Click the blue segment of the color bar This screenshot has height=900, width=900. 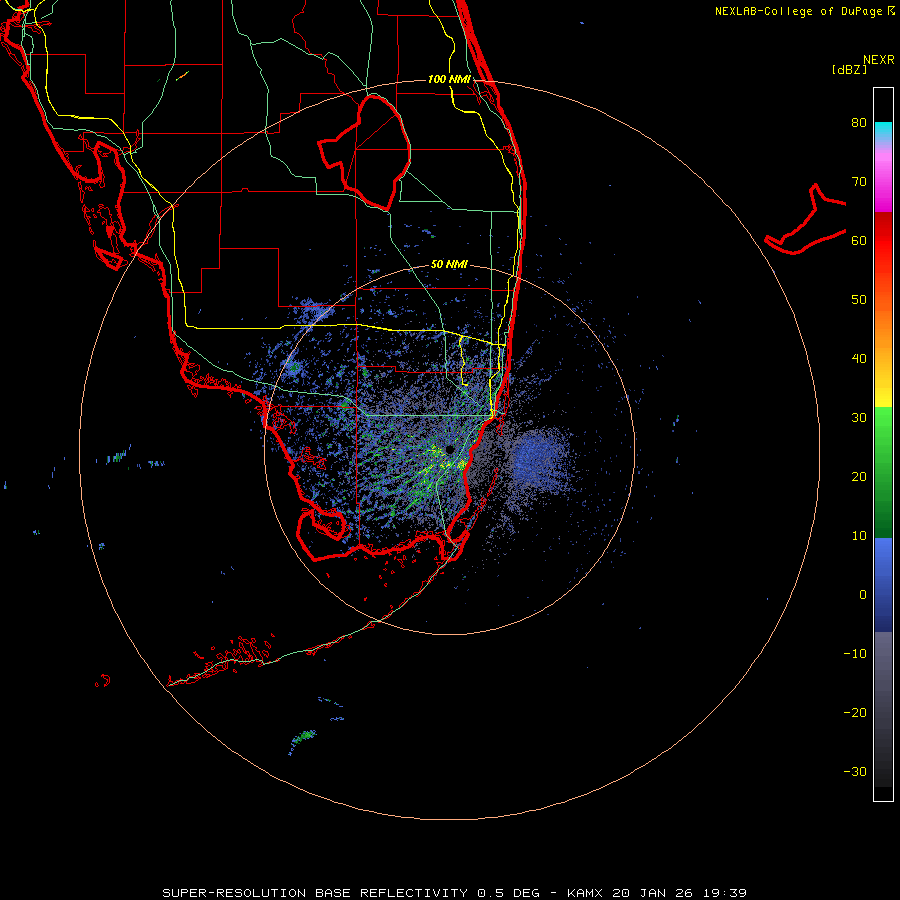[x=883, y=585]
